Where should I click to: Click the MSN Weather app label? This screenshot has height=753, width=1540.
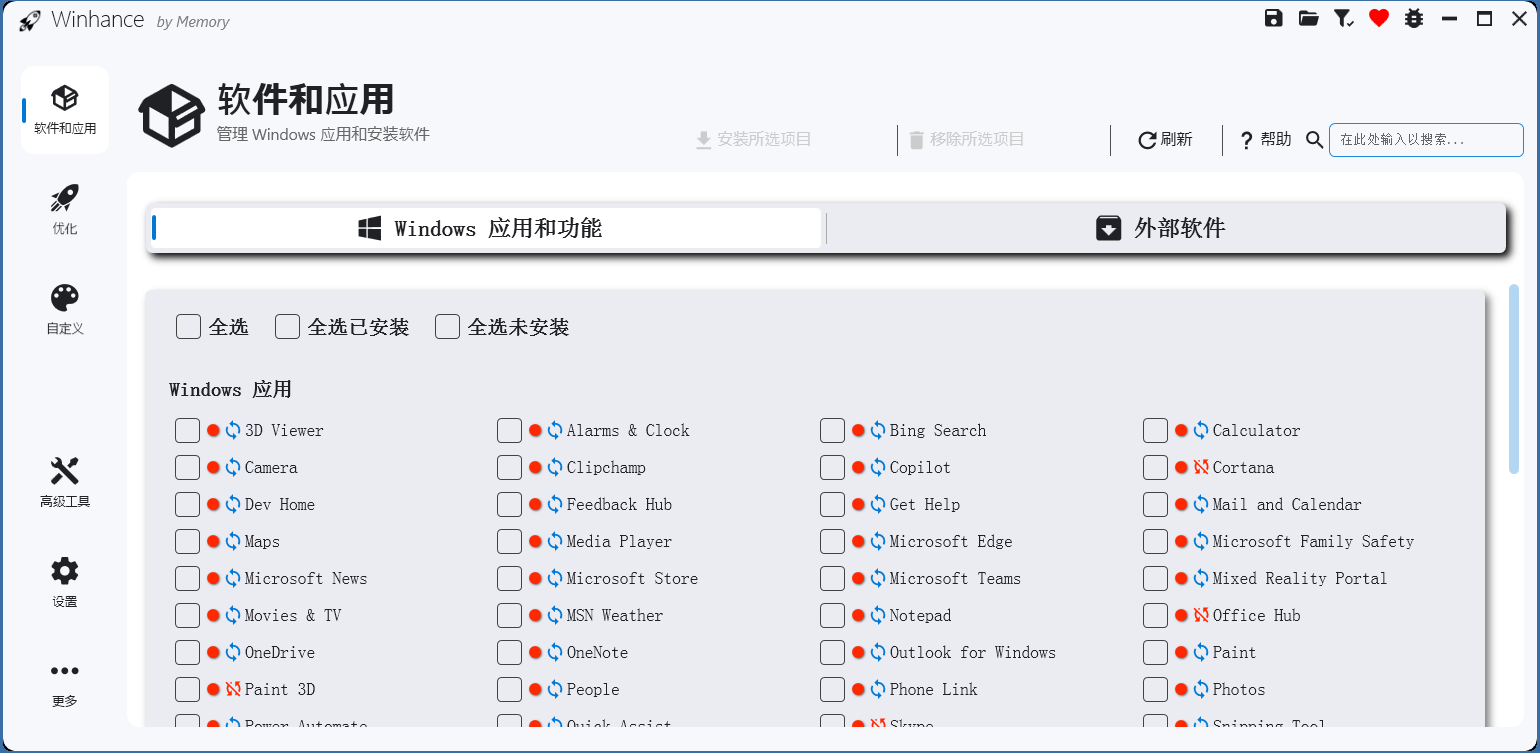(x=615, y=616)
